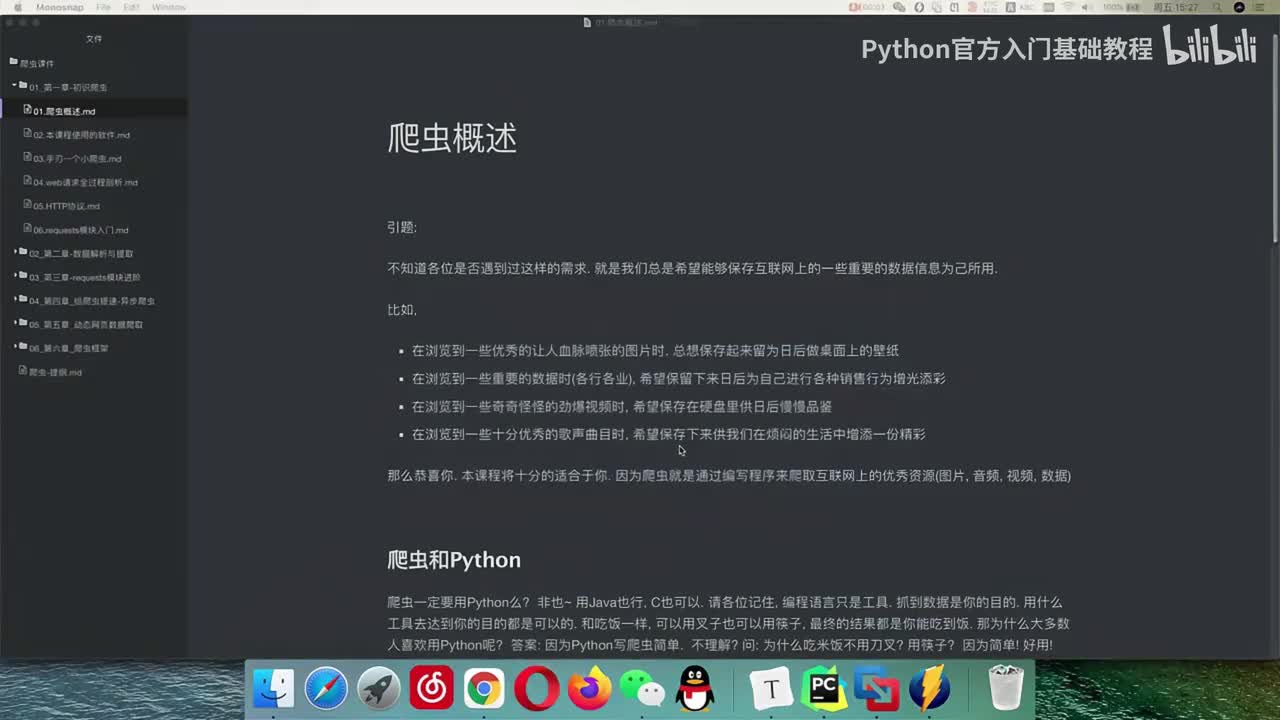Click the battery 100% indicator
This screenshot has width=1280, height=720.
1121,7
